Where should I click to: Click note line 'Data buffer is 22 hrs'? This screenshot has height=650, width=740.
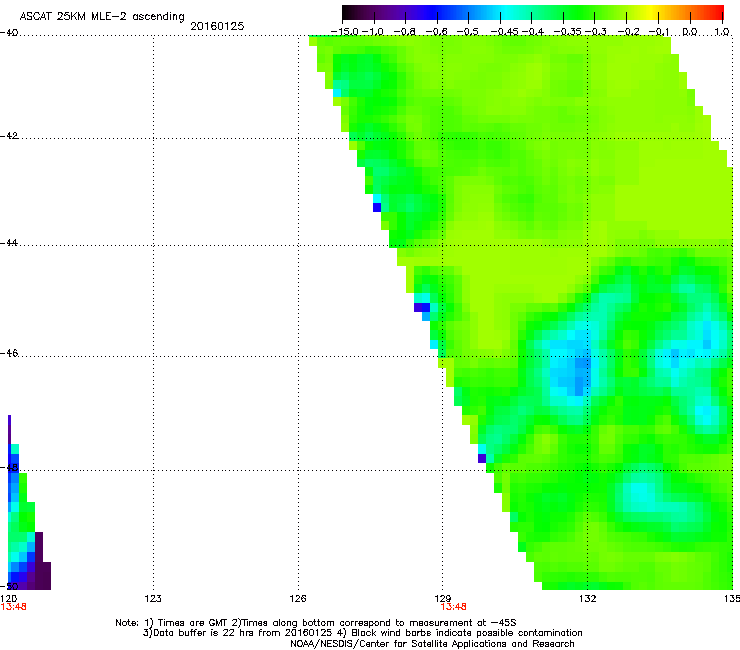362,633
